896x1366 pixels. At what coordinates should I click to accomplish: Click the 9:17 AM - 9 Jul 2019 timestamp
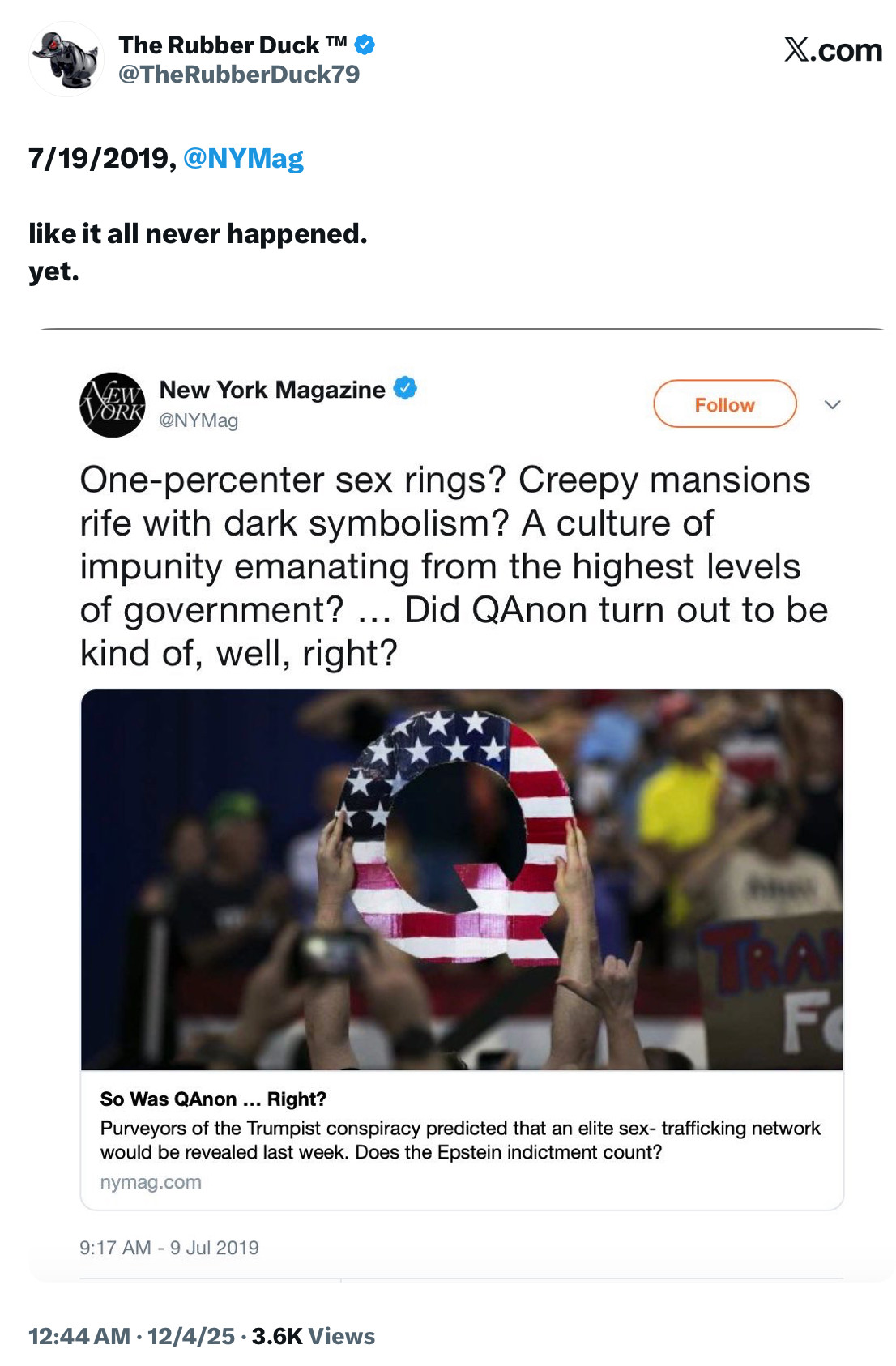[169, 1248]
